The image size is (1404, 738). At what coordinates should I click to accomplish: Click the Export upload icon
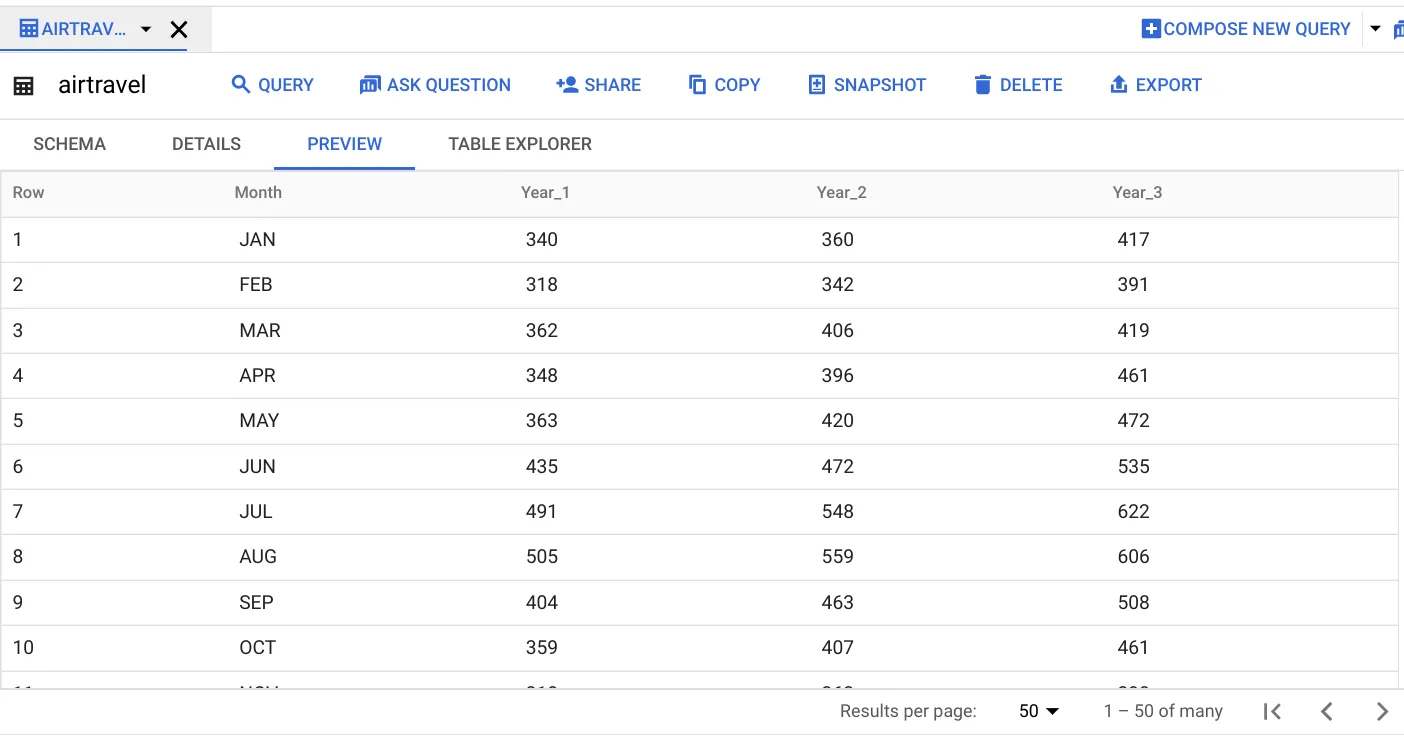1119,85
